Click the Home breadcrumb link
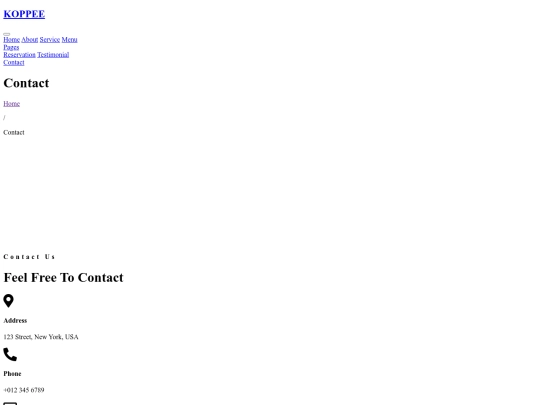The width and height of the screenshot is (540, 405). click(11, 104)
